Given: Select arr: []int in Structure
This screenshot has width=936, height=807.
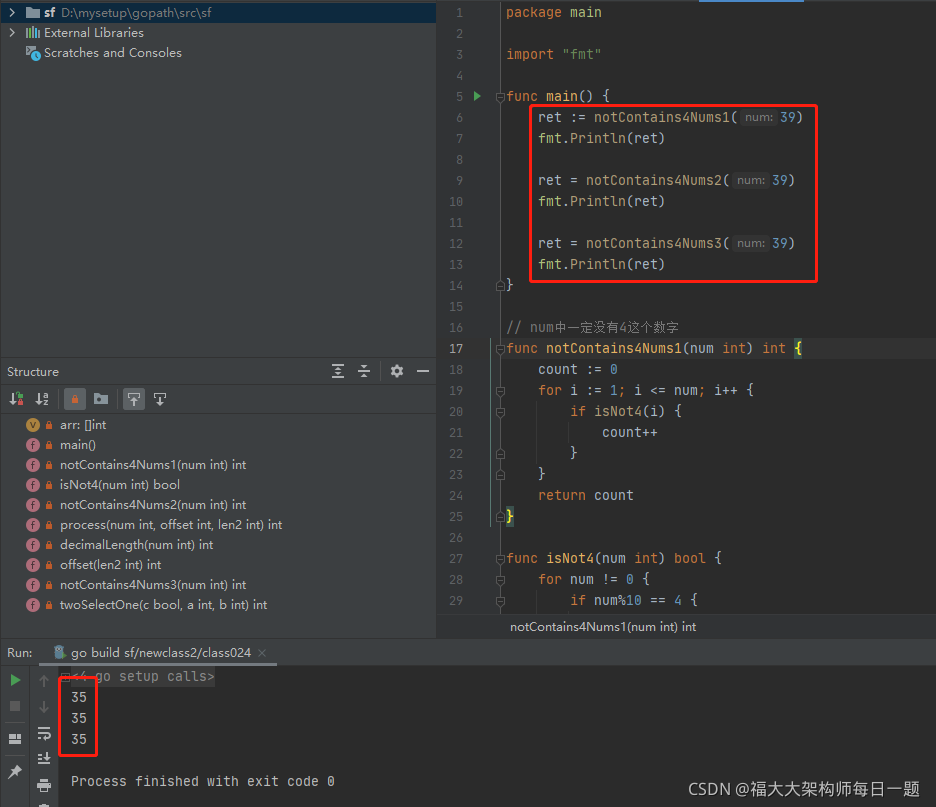Looking at the screenshot, I should (83, 425).
